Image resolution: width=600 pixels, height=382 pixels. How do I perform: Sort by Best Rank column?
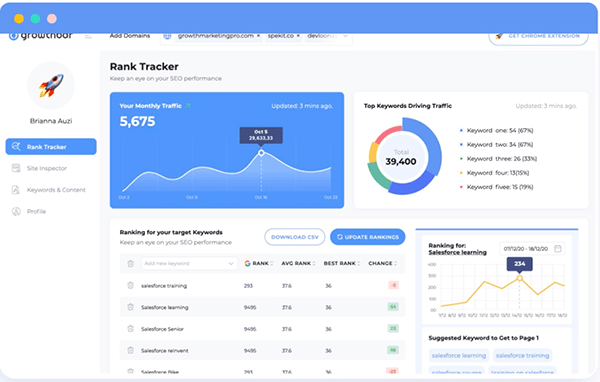(x=342, y=263)
